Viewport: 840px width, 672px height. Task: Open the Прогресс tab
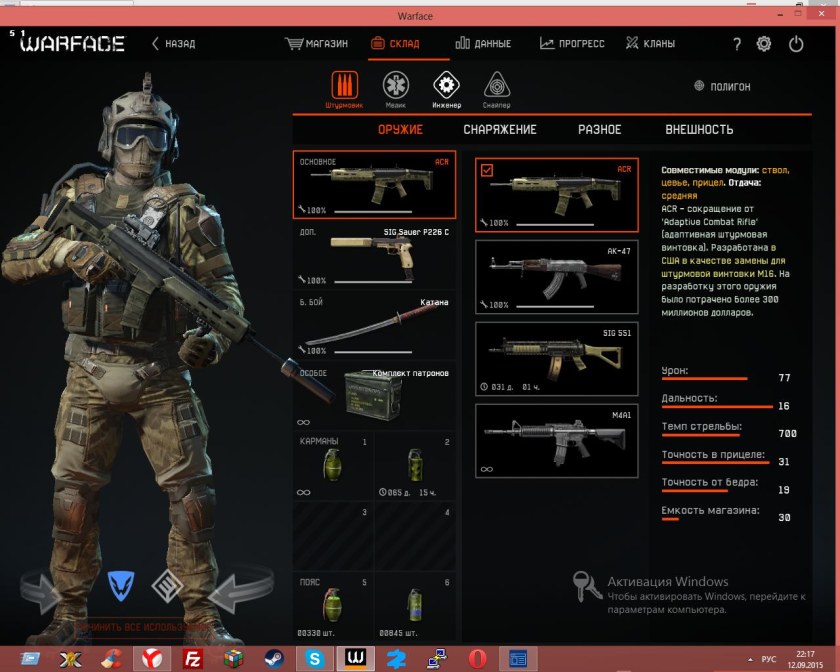click(572, 43)
